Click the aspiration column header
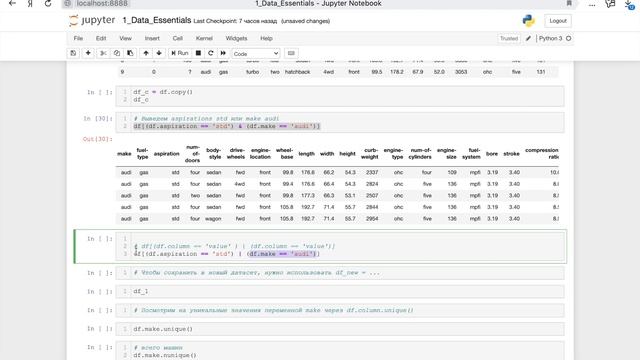This screenshot has height=360, width=640. [167, 154]
